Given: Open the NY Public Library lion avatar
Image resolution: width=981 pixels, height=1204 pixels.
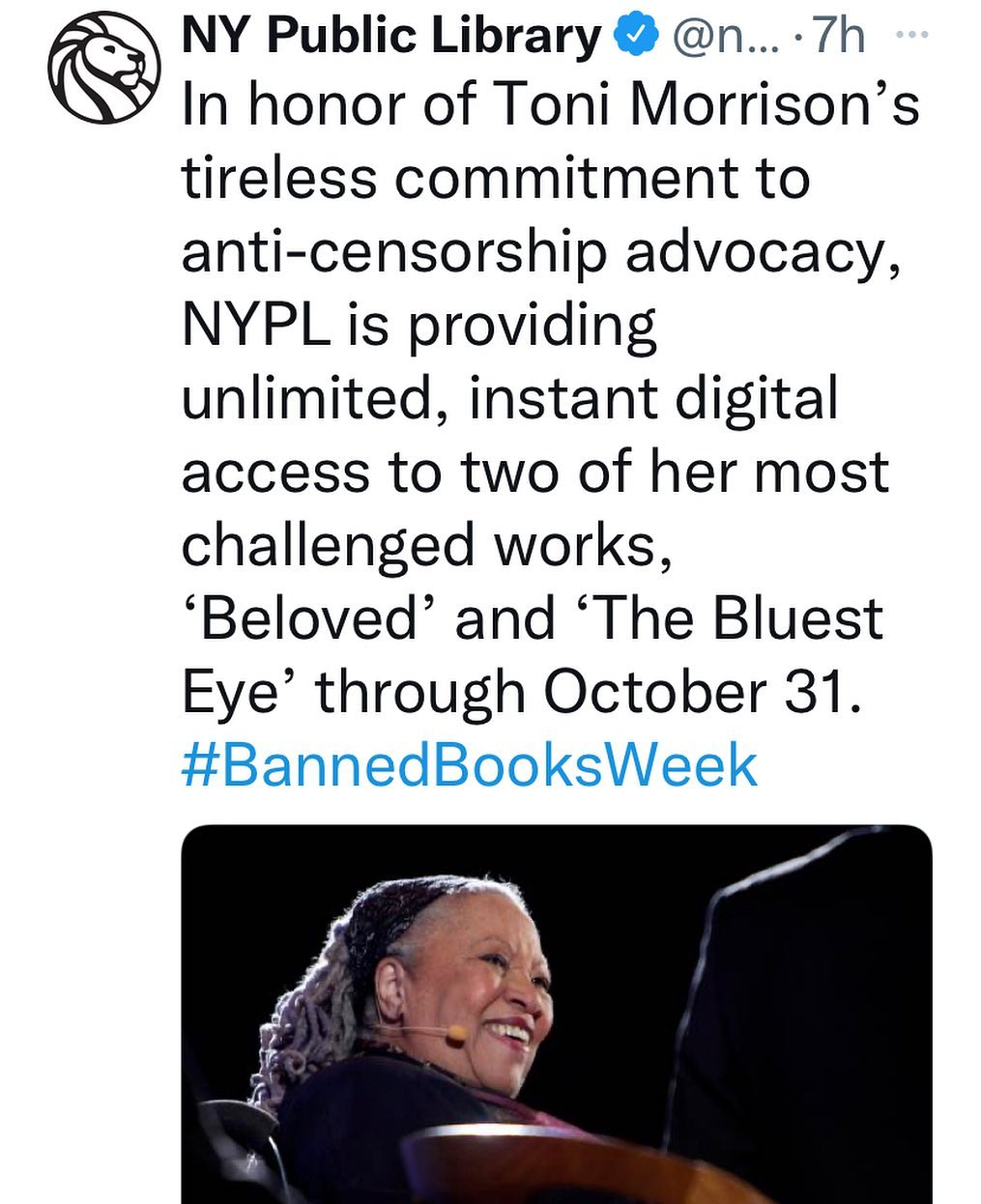Looking at the screenshot, I should pos(102,70).
